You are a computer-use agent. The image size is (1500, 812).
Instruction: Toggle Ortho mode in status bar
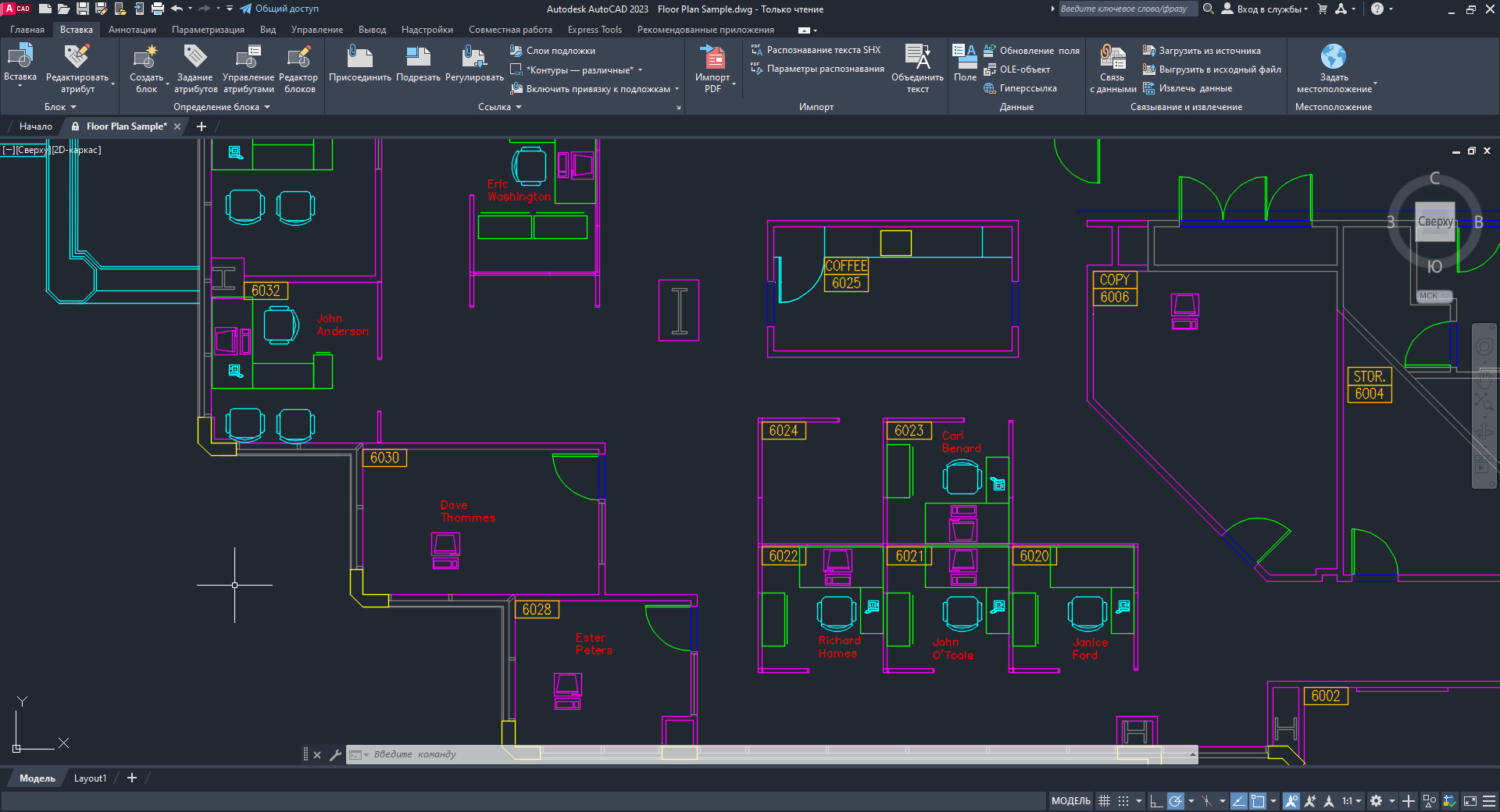[x=1156, y=801]
